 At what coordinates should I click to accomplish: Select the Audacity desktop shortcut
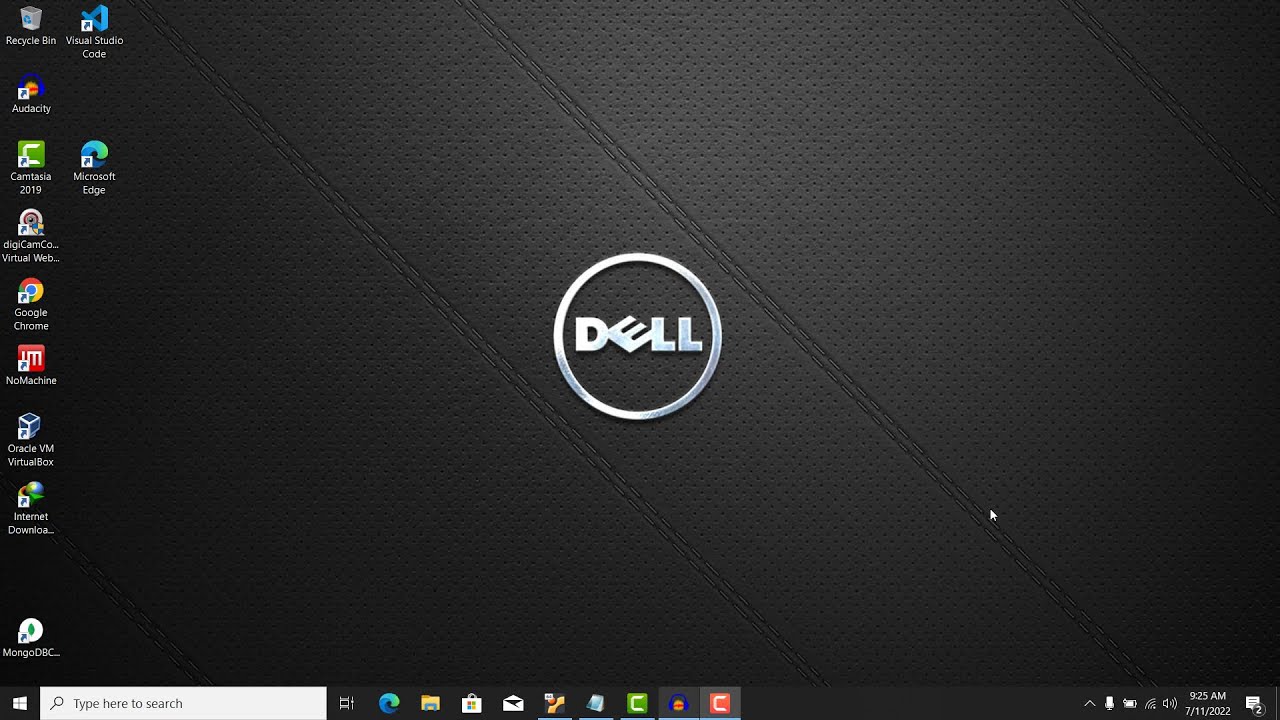[x=31, y=94]
